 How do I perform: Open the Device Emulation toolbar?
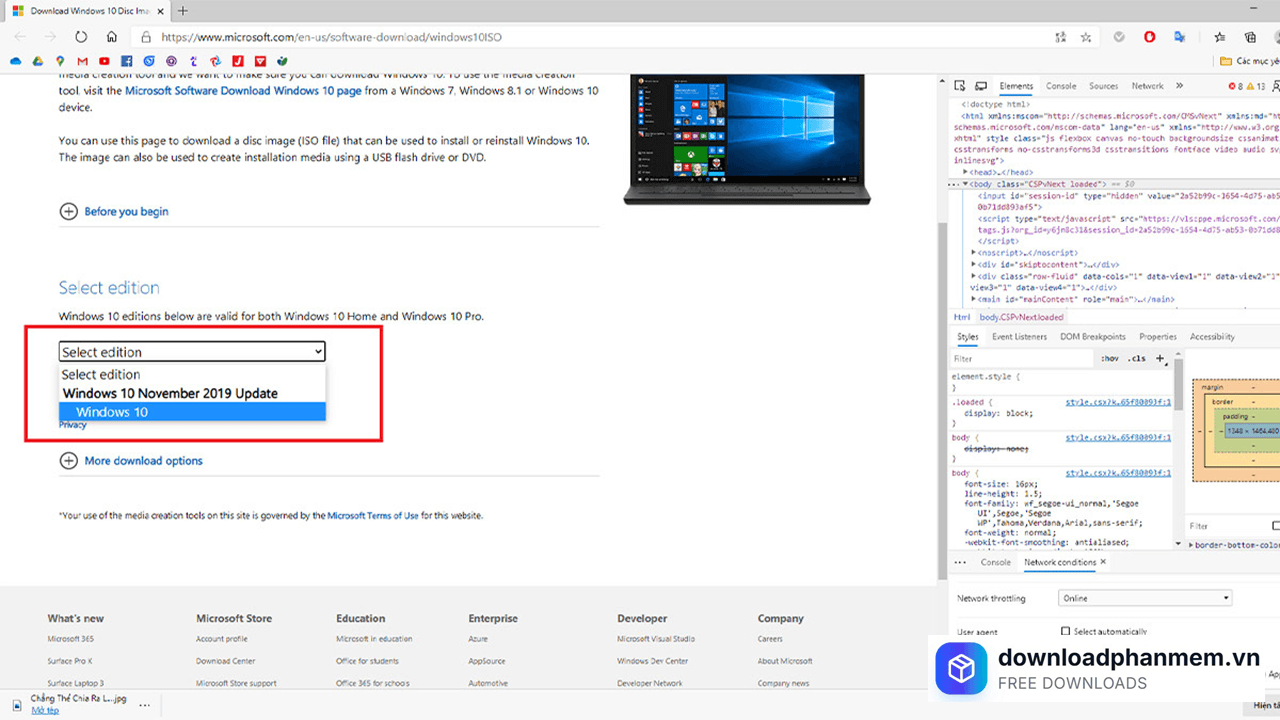[982, 86]
